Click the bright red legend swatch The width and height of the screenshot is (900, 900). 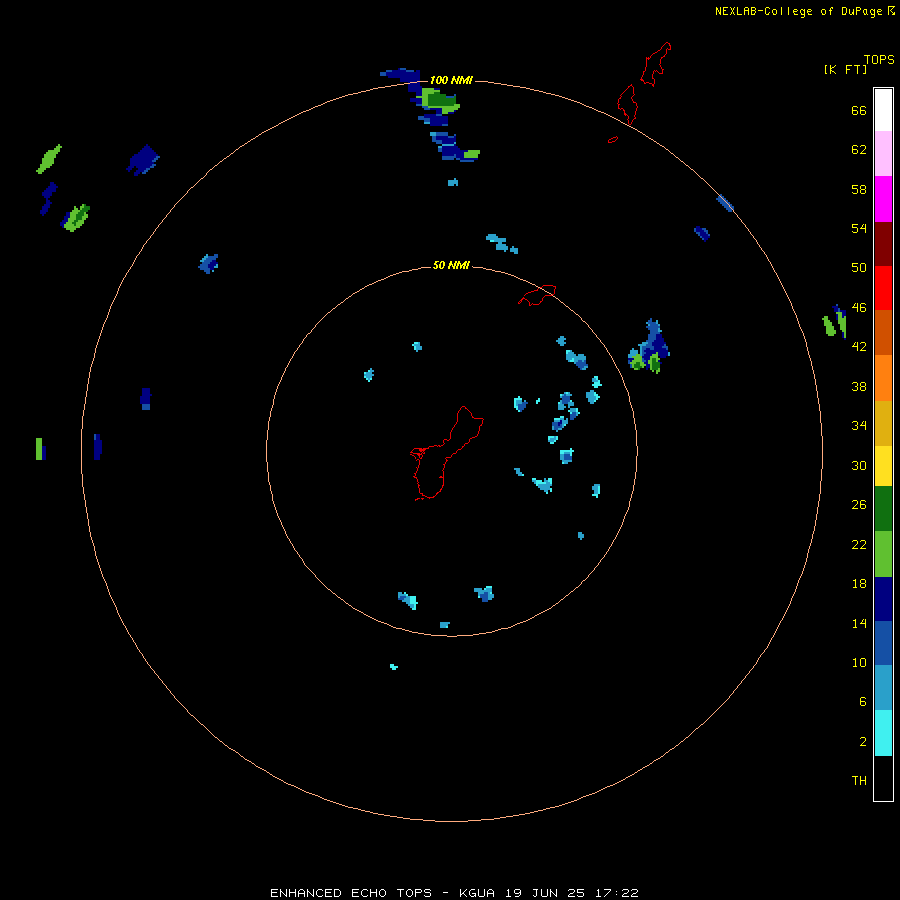(883, 288)
